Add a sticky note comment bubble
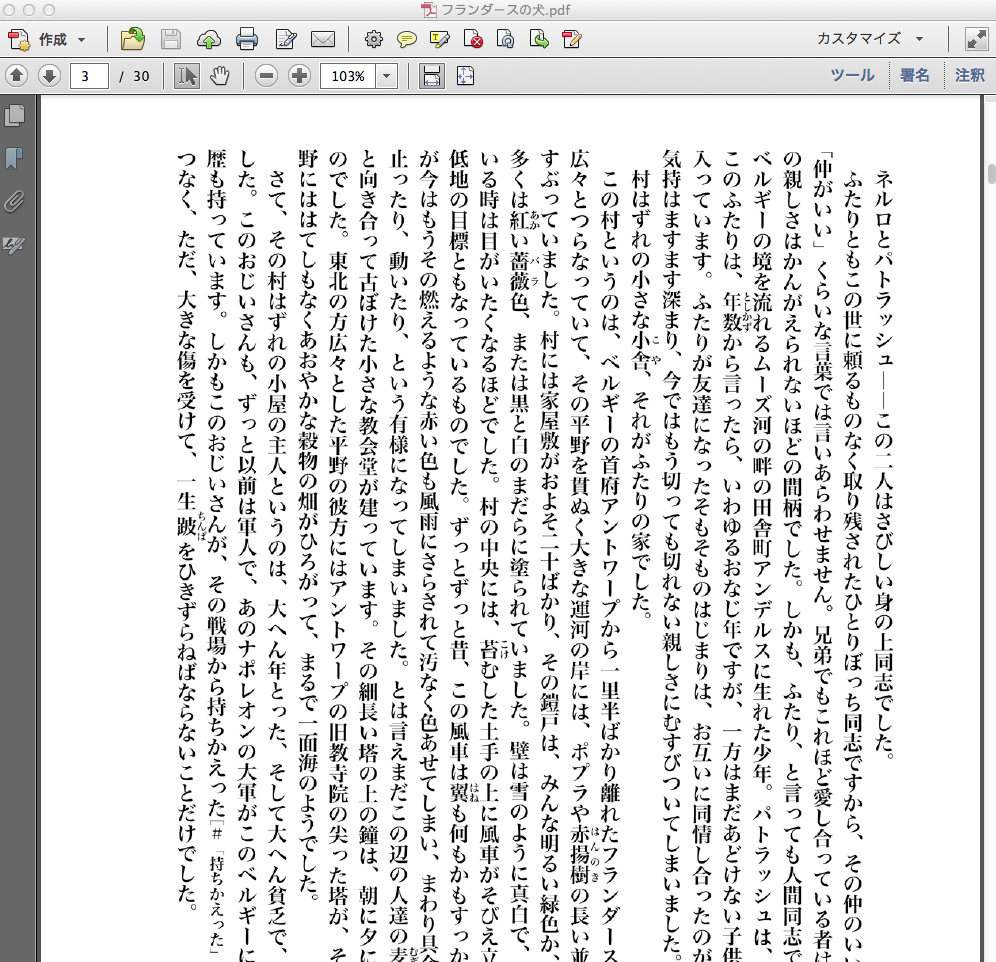Image resolution: width=996 pixels, height=962 pixels. pos(407,40)
